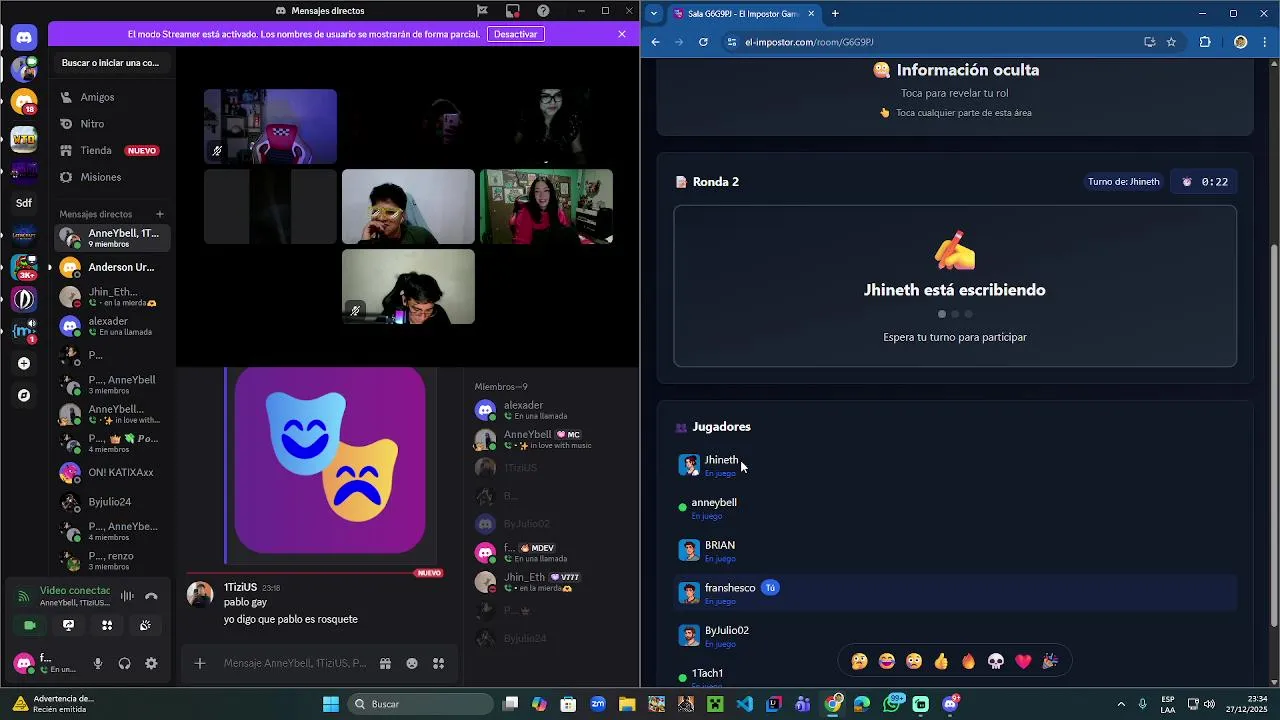Open soundboard icon in Discord call panel
This screenshot has width=1280, height=720.
(145, 625)
